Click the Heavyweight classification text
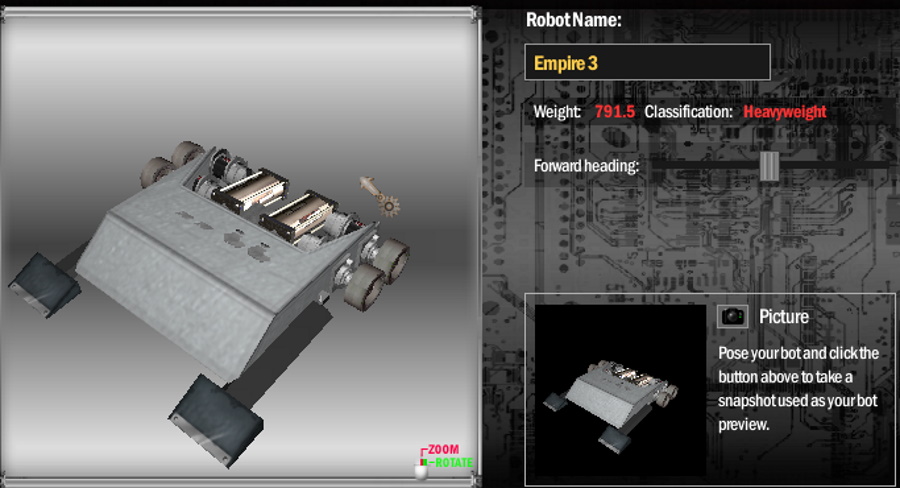Viewport: 900px width, 488px height. pyautogui.click(x=785, y=112)
